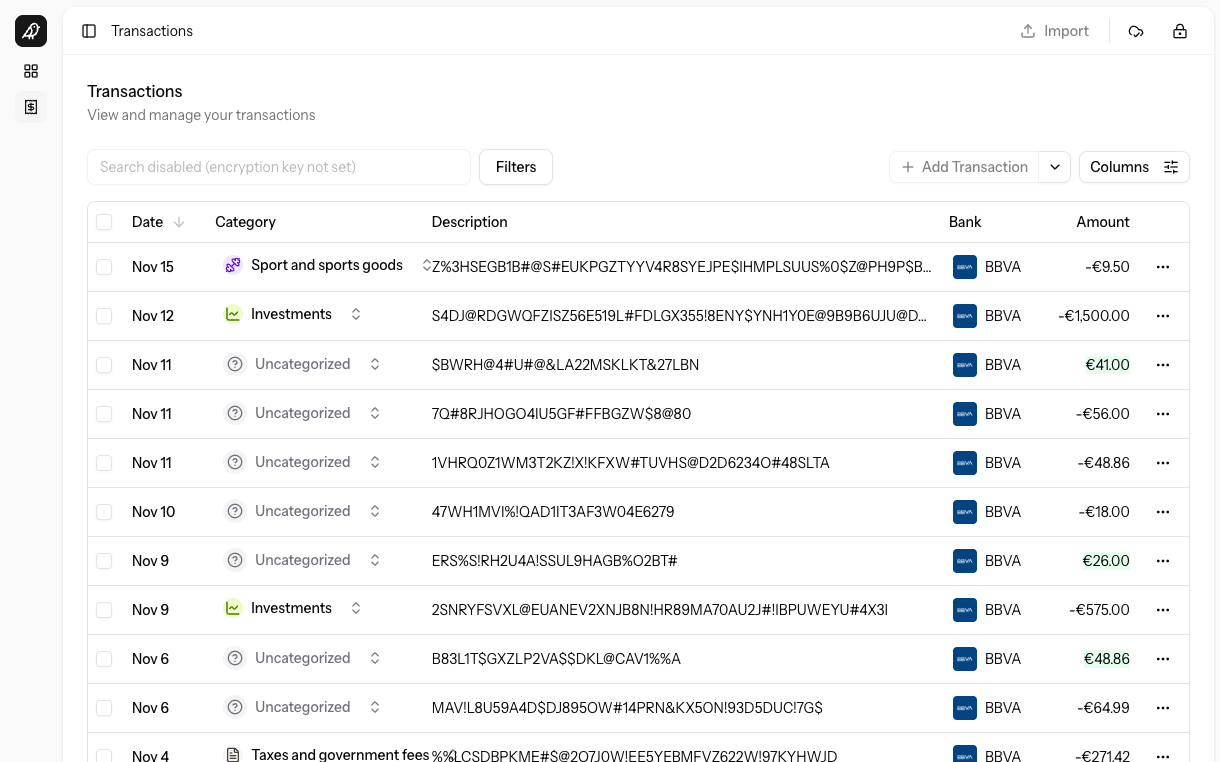Toggle the sidebar collapse icon
The width and height of the screenshot is (1220, 762).
click(x=89, y=31)
